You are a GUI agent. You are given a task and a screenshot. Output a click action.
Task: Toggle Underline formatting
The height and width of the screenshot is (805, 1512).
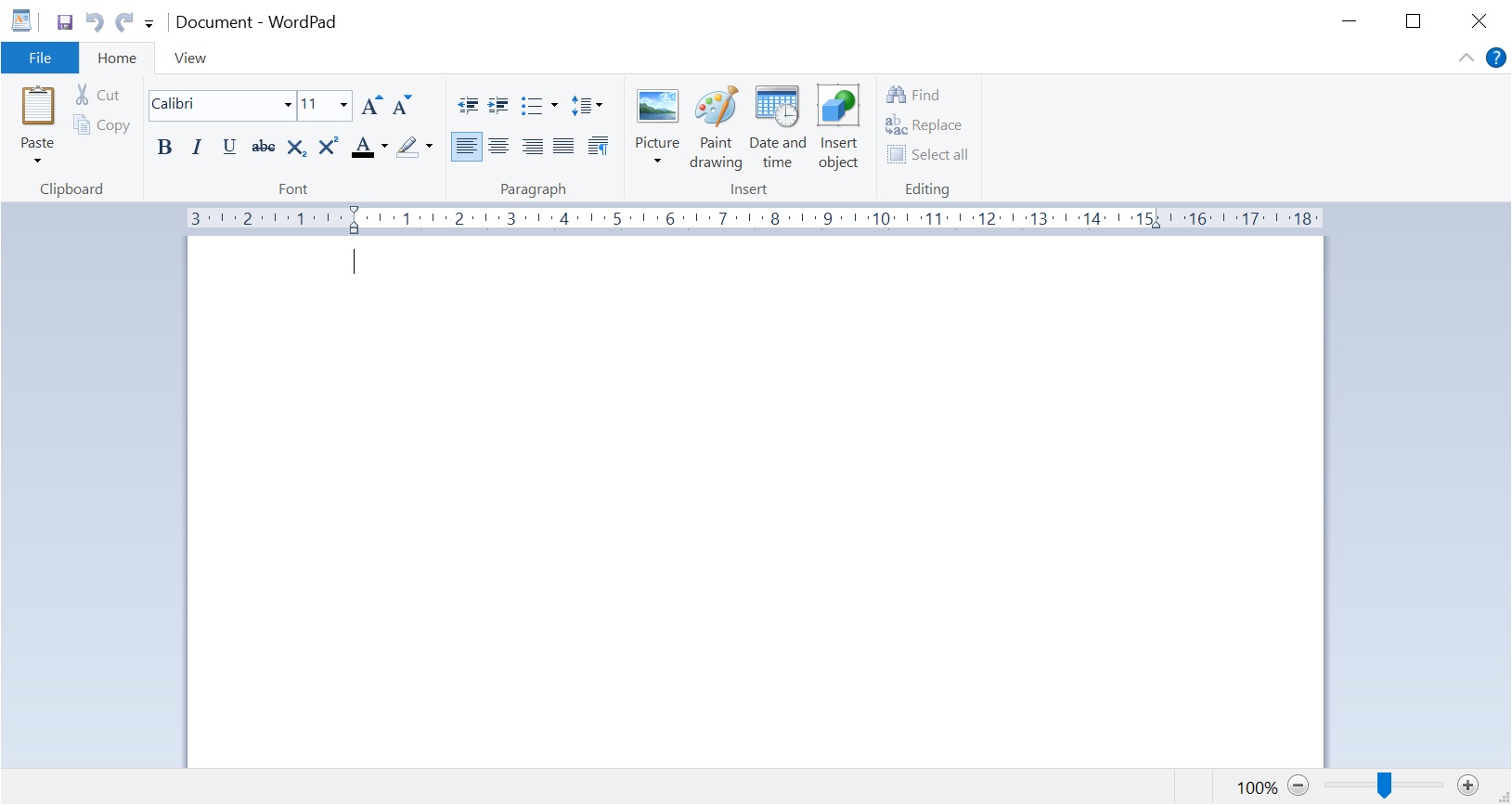(x=229, y=147)
